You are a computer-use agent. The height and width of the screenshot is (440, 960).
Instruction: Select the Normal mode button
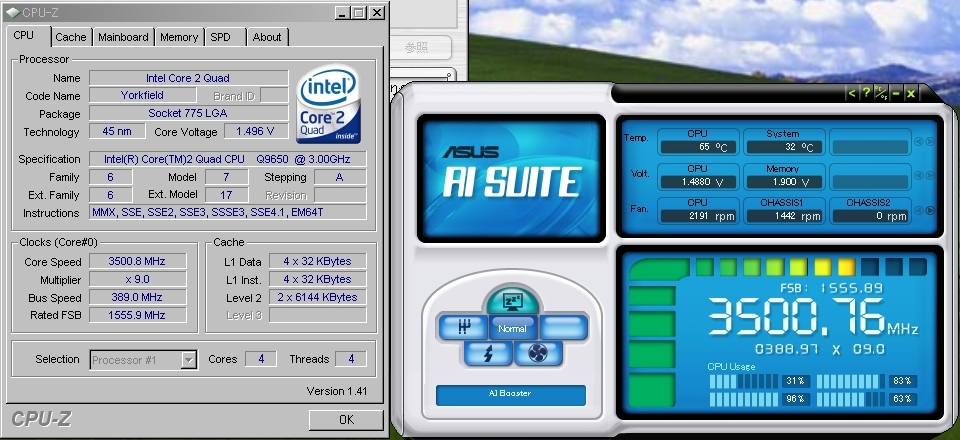(x=512, y=328)
